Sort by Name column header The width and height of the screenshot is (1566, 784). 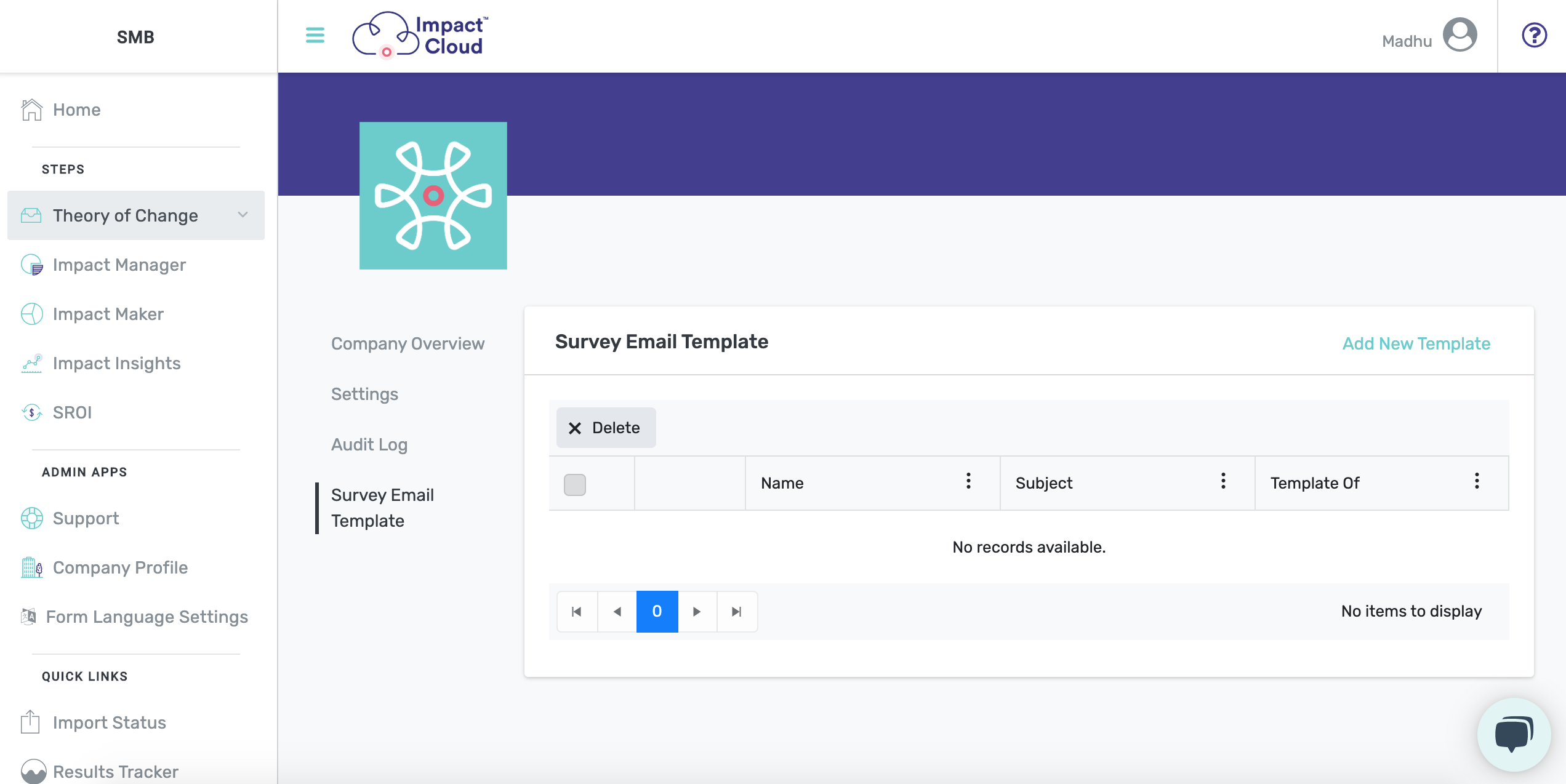tap(782, 483)
